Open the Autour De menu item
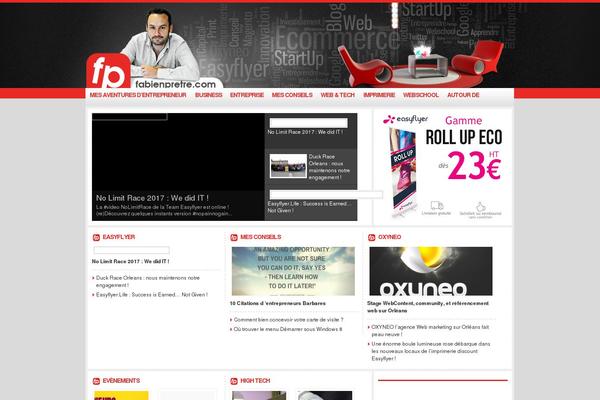Screen dimensions: 600x400 coord(463,95)
